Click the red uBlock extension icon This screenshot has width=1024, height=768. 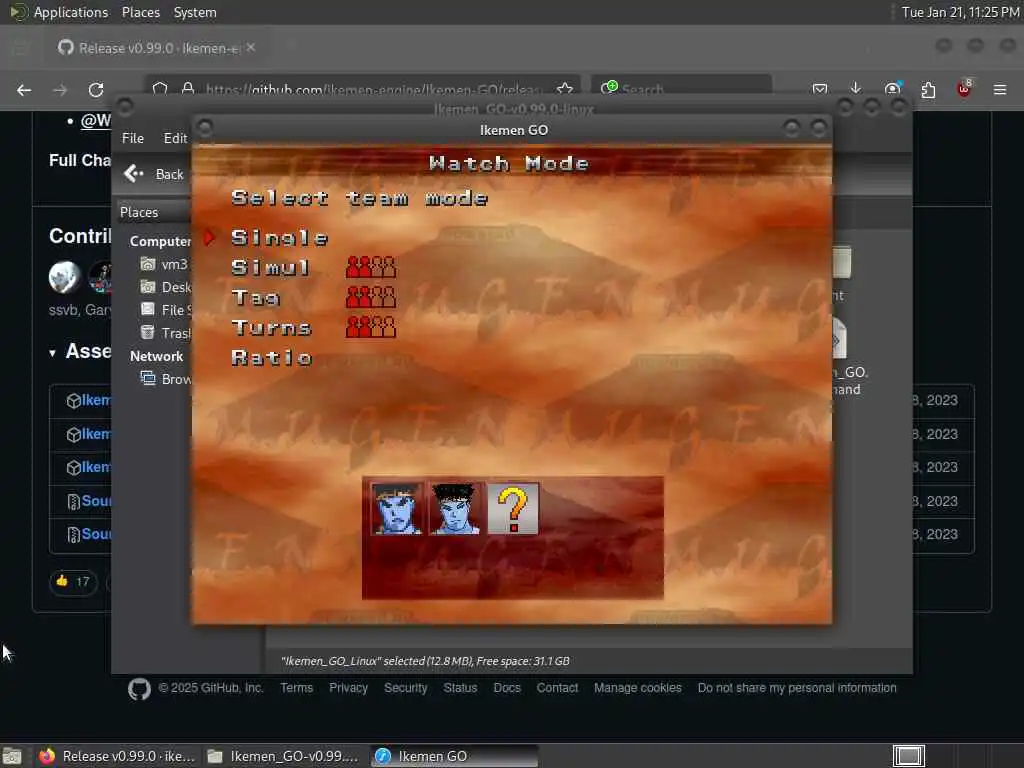pos(964,89)
